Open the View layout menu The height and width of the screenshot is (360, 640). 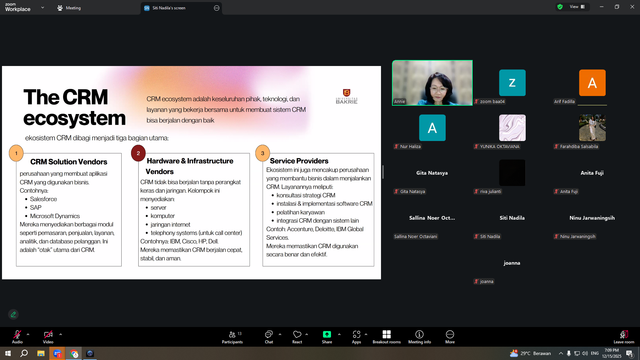(x=577, y=7)
